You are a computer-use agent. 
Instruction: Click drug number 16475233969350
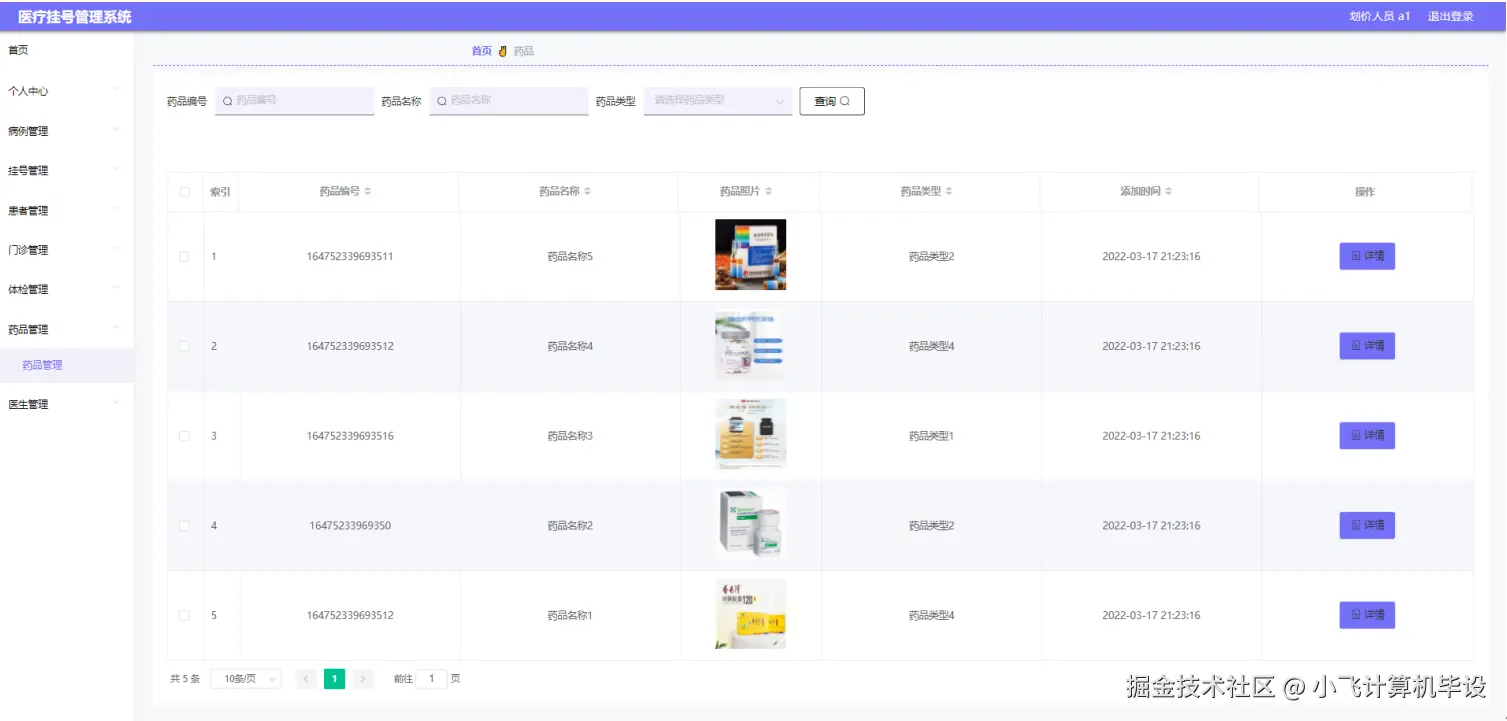[x=350, y=526]
